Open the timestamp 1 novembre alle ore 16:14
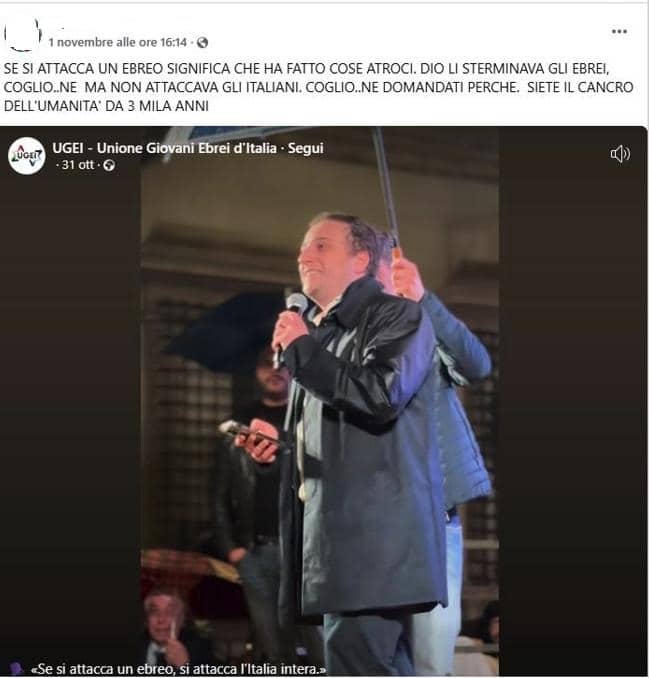The image size is (649, 678). click(118, 42)
